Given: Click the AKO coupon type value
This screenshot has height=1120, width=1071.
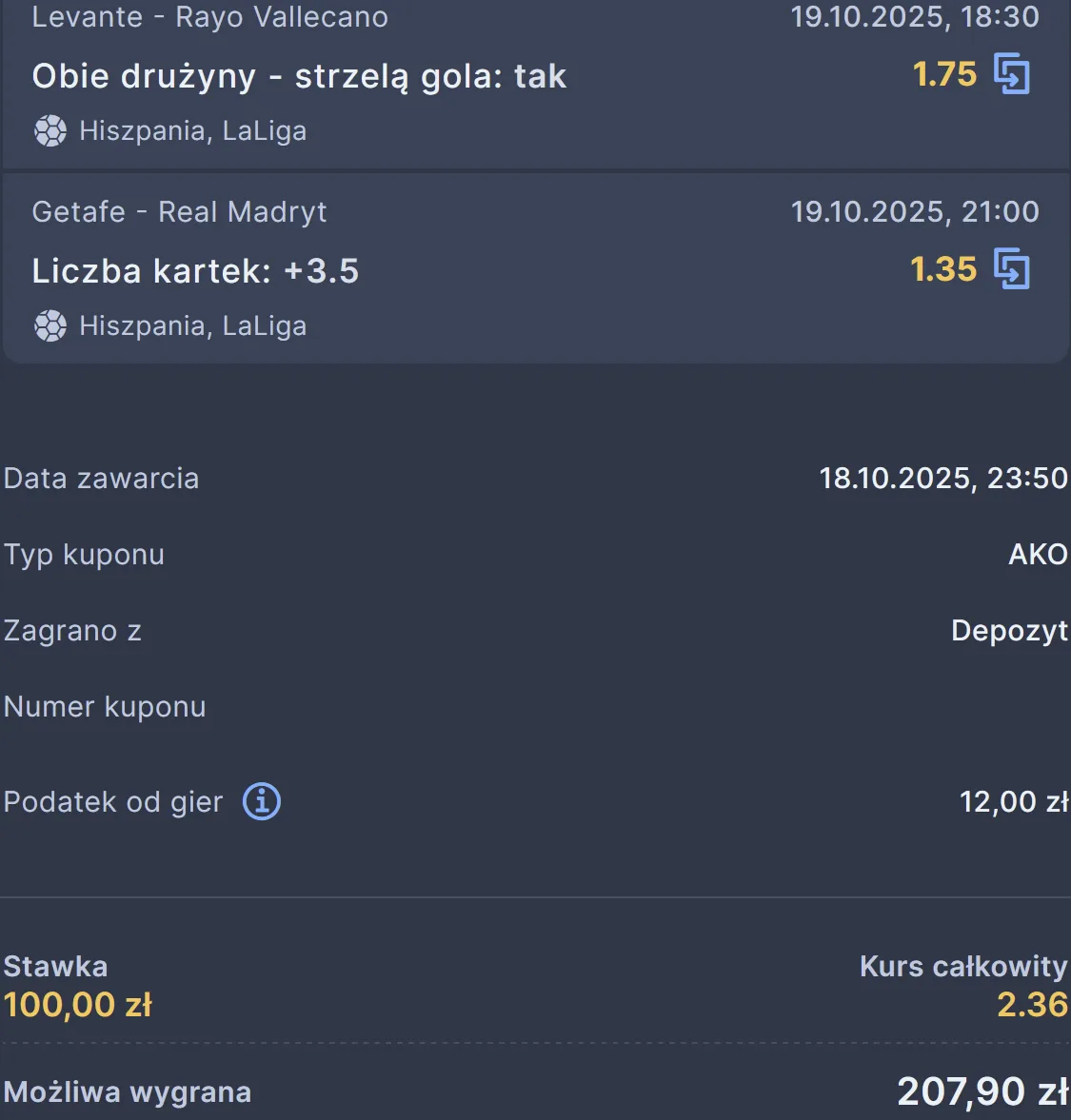Looking at the screenshot, I should pyautogui.click(x=1038, y=554).
